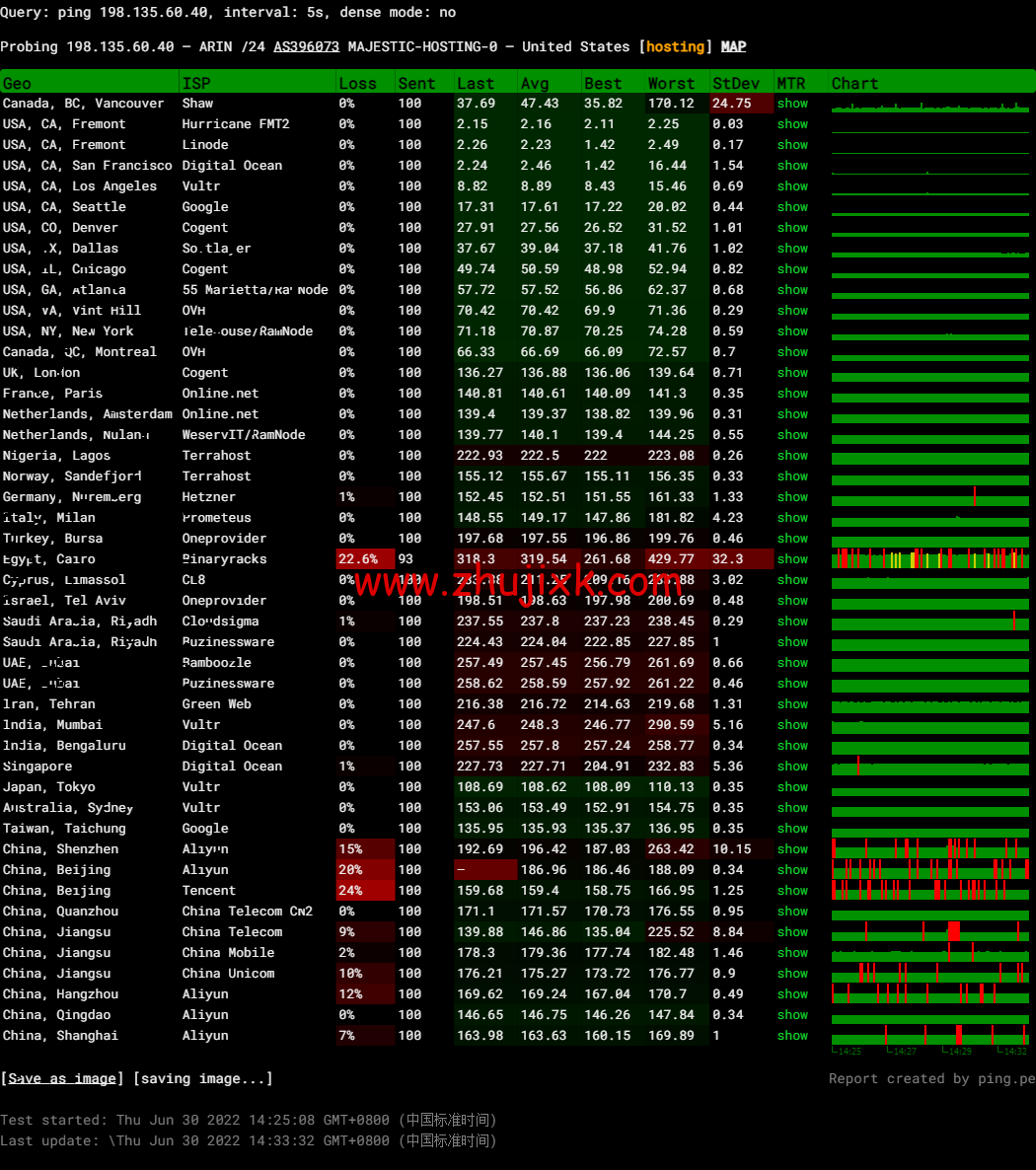
Task: Show MTR for the Cogent Denver row
Action: pyautogui.click(x=793, y=227)
